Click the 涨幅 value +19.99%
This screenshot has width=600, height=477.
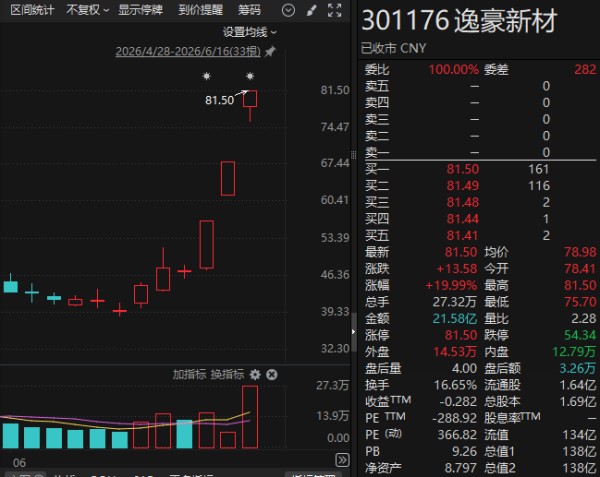tap(451, 285)
